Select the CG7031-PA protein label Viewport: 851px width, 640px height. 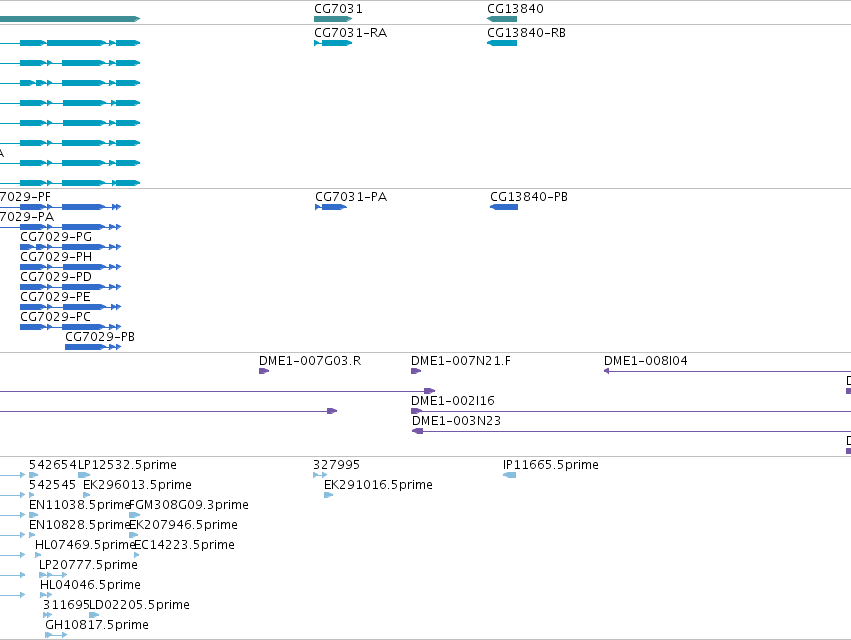351,197
